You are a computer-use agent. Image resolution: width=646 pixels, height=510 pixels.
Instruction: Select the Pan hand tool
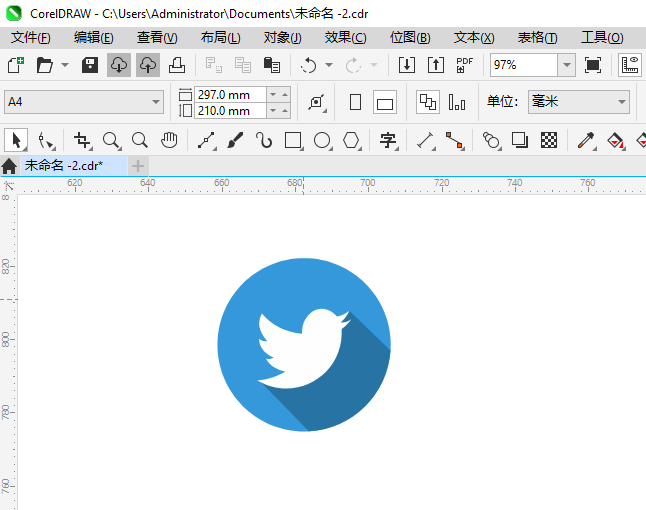[169, 140]
